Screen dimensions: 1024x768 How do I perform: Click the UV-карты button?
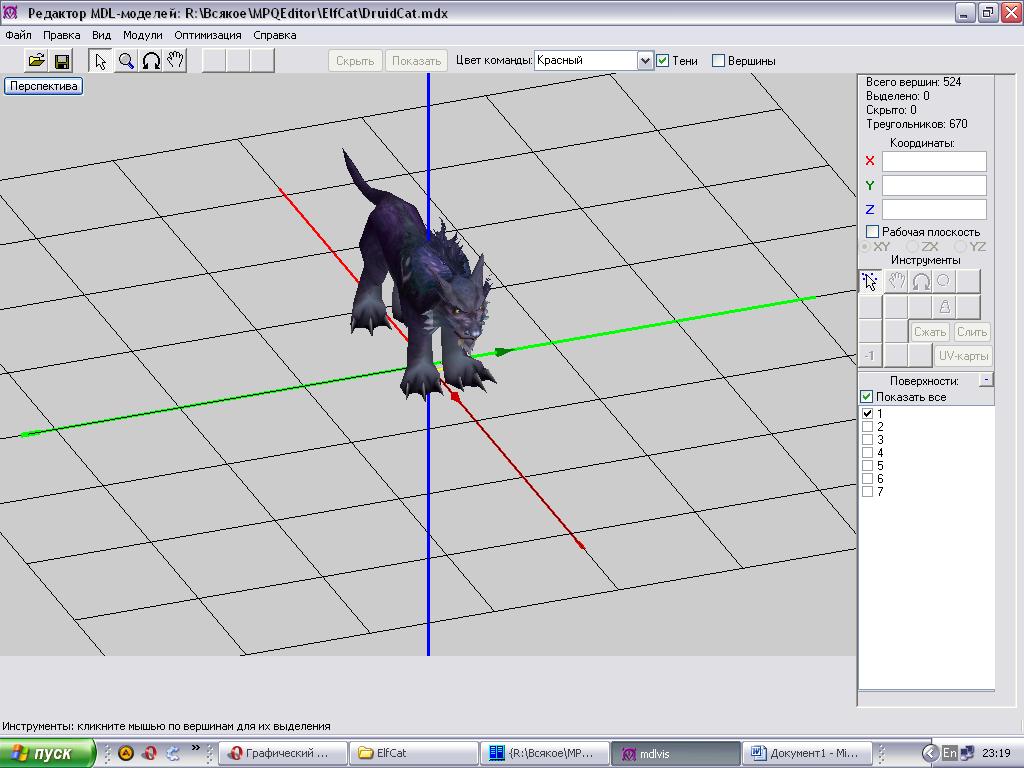(x=963, y=356)
